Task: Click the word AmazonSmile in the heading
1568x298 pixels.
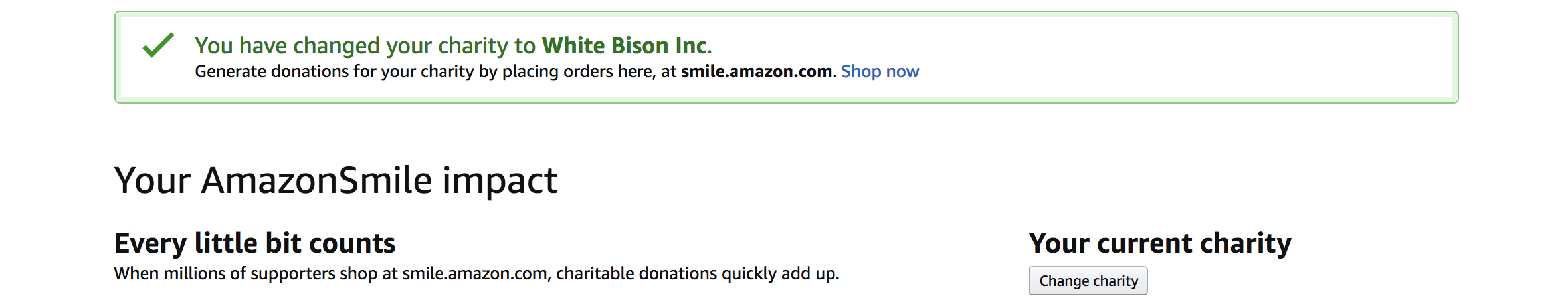Action: coord(317,180)
